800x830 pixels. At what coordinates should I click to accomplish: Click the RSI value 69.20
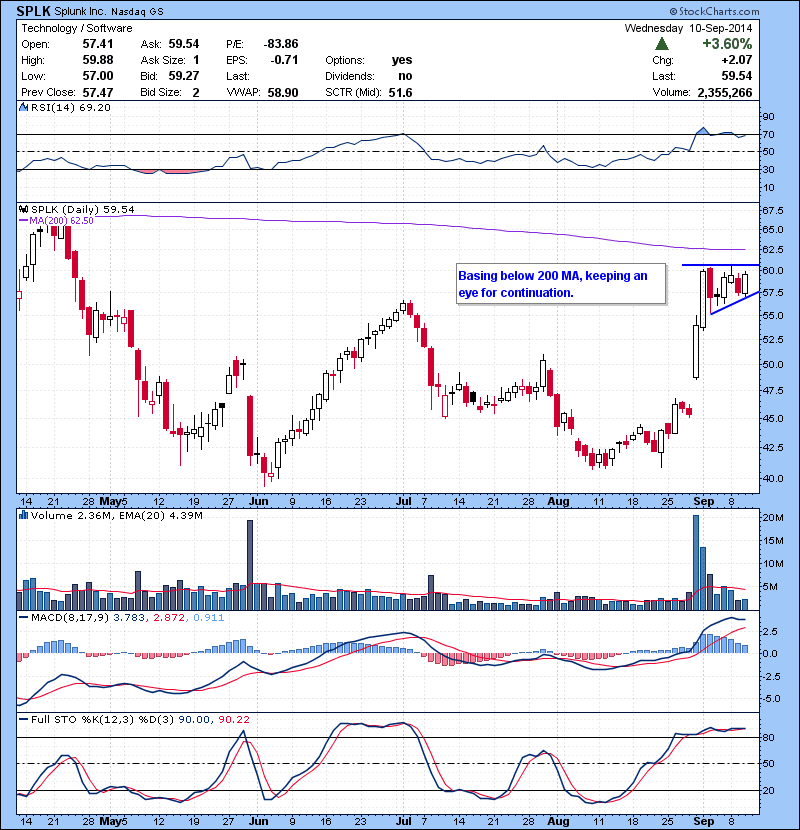pyautogui.click(x=95, y=107)
